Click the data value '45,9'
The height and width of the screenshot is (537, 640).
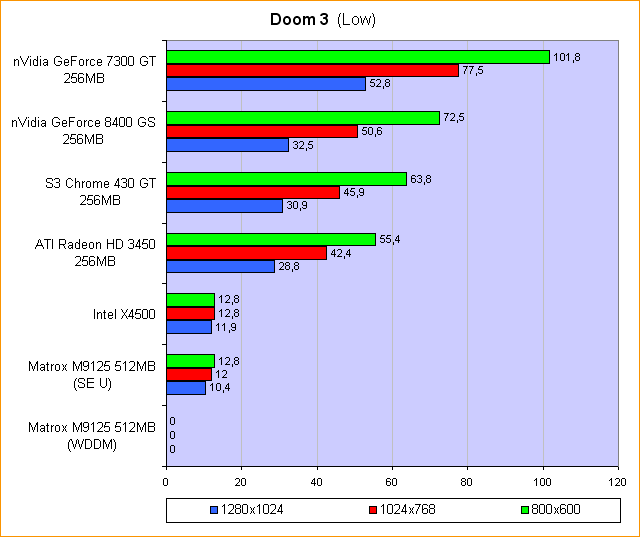click(x=354, y=192)
